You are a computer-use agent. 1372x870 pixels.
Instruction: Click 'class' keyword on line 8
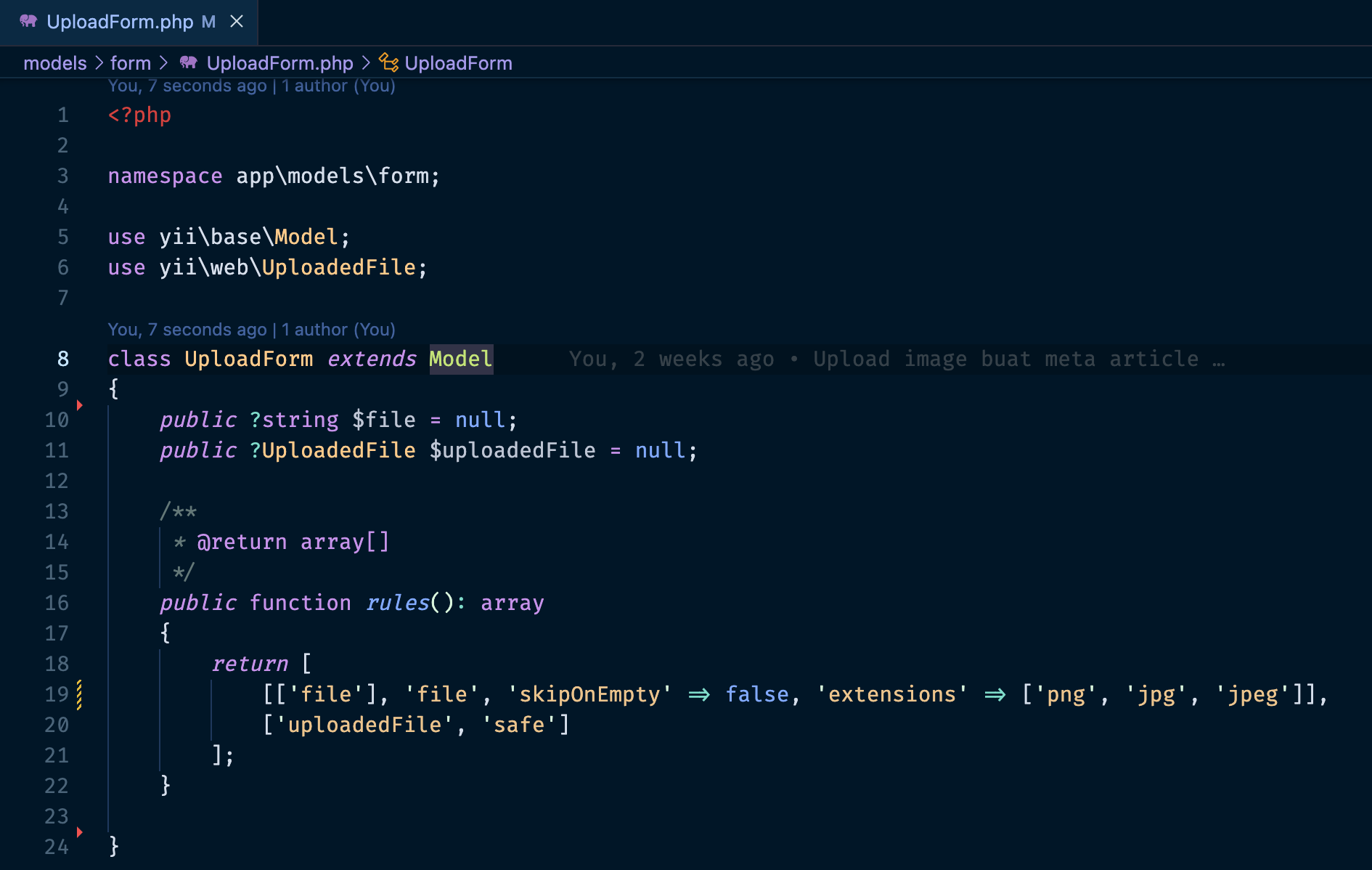(x=139, y=359)
